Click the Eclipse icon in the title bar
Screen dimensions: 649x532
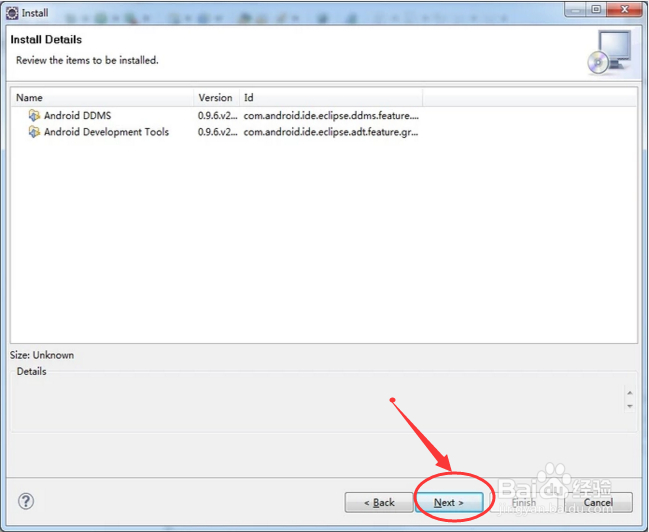pyautogui.click(x=12, y=13)
